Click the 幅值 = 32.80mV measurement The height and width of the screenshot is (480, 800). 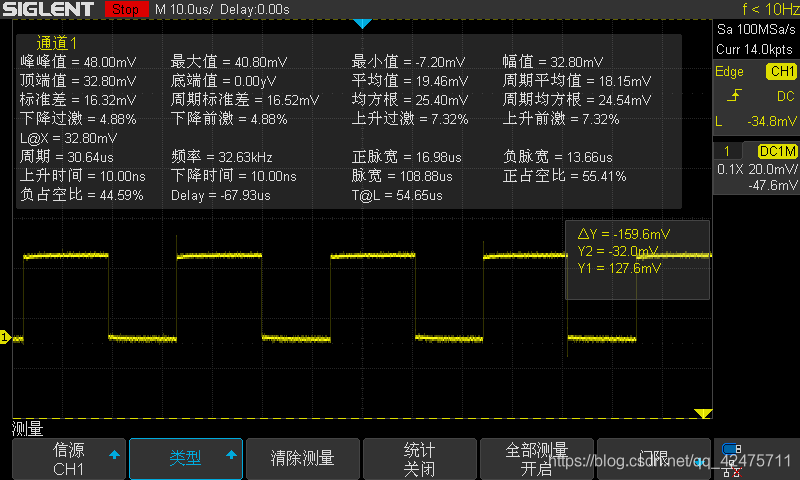553,62
